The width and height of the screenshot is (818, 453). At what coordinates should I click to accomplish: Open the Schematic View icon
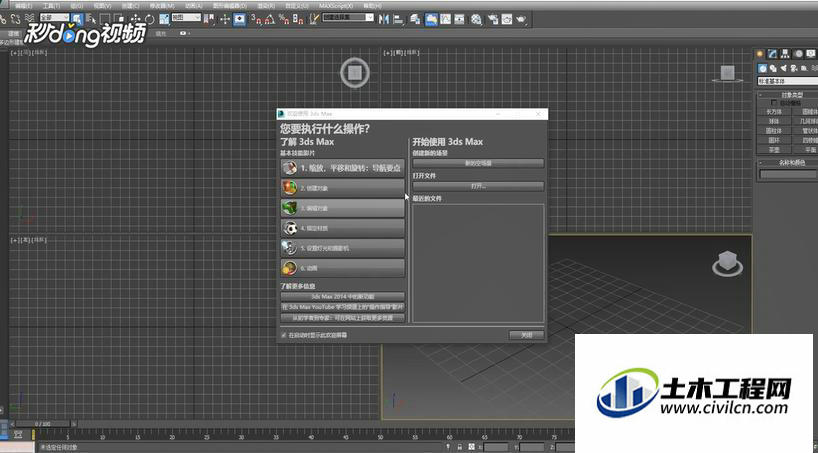click(x=459, y=19)
